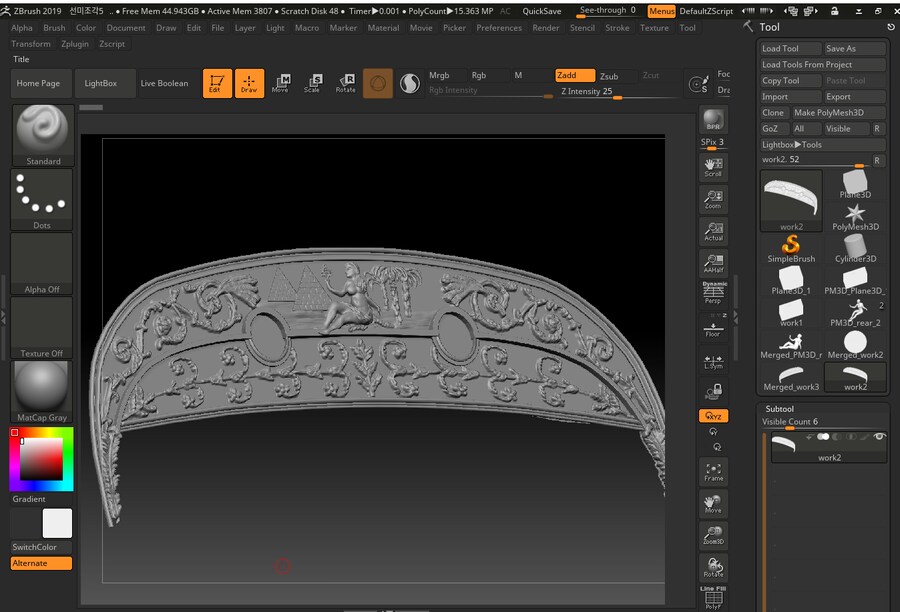Click the Rotate transform icon
This screenshot has height=612, width=900.
tap(345, 83)
